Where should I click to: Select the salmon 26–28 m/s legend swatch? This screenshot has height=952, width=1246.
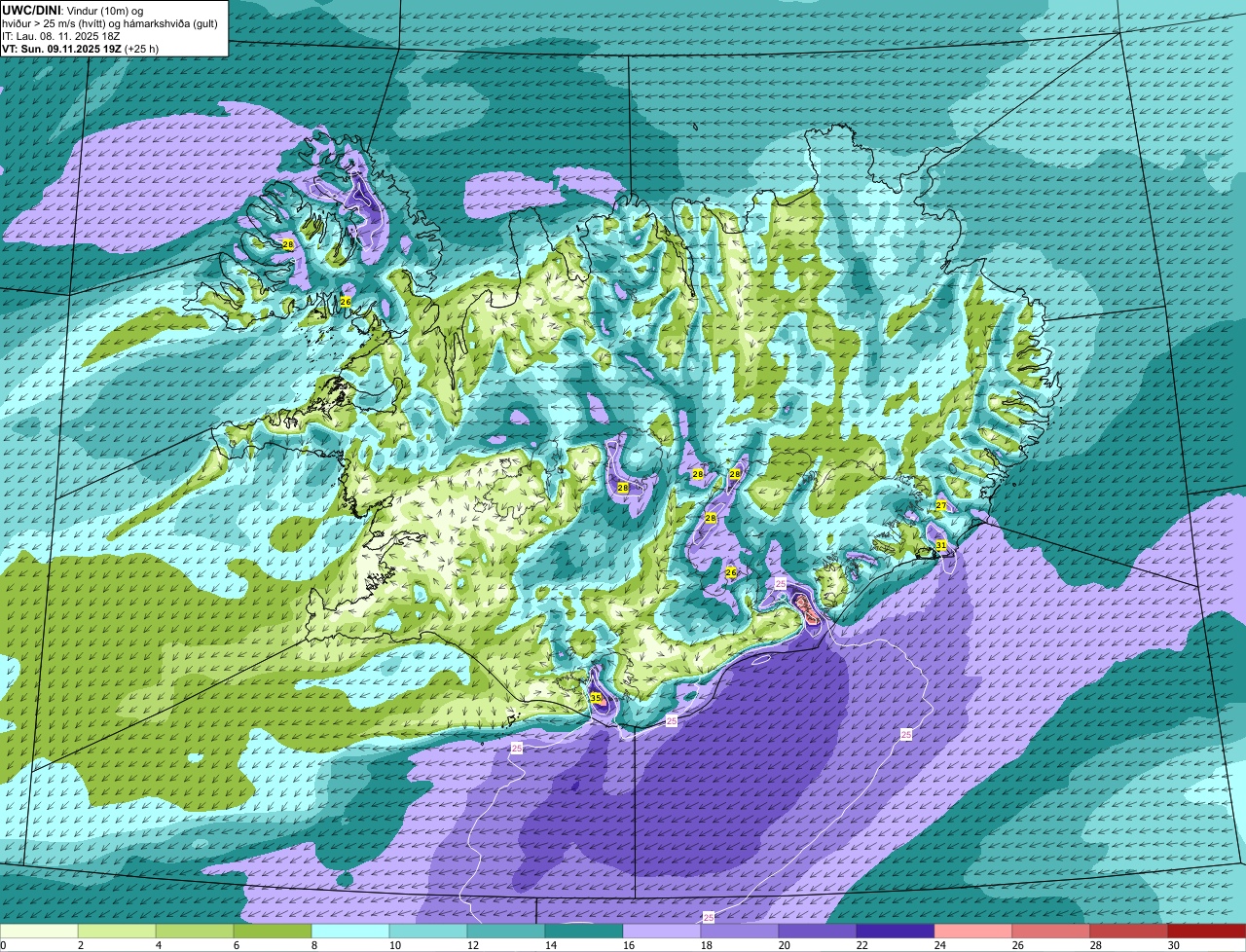[x=1051, y=931]
